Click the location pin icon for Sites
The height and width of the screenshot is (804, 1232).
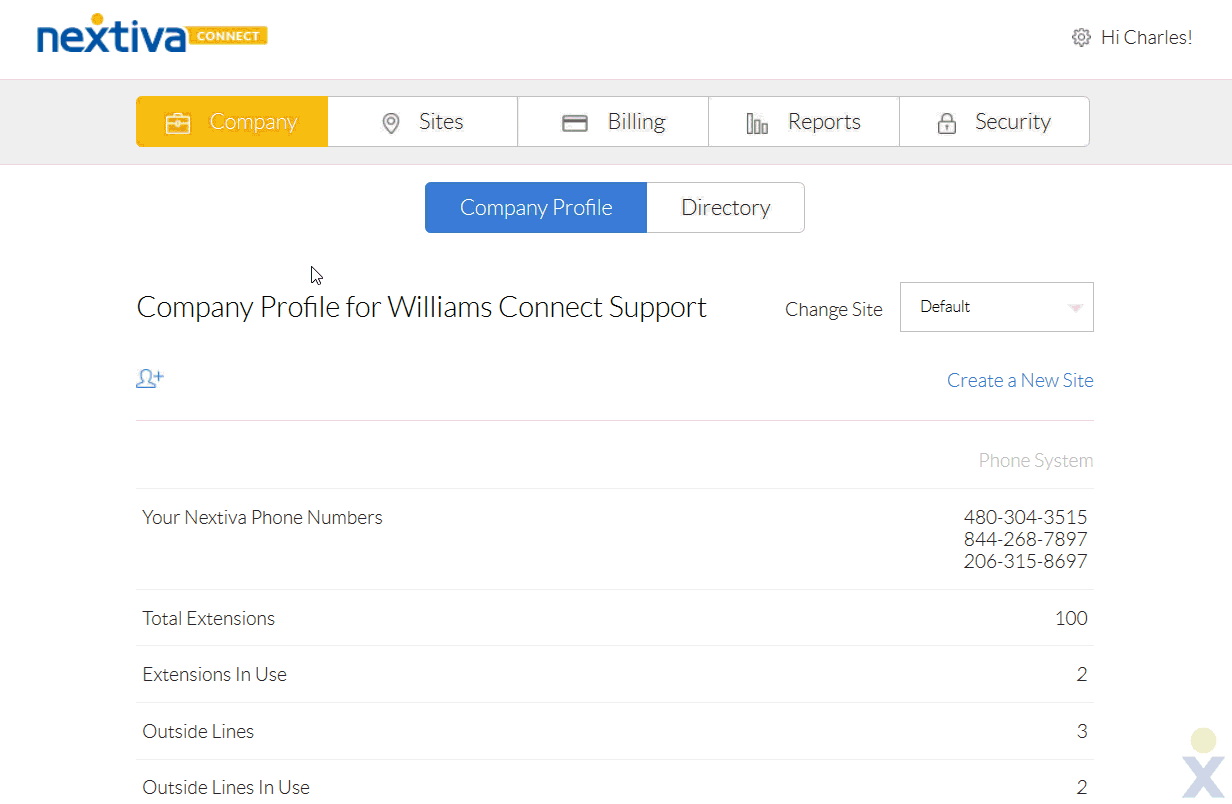[x=390, y=122]
